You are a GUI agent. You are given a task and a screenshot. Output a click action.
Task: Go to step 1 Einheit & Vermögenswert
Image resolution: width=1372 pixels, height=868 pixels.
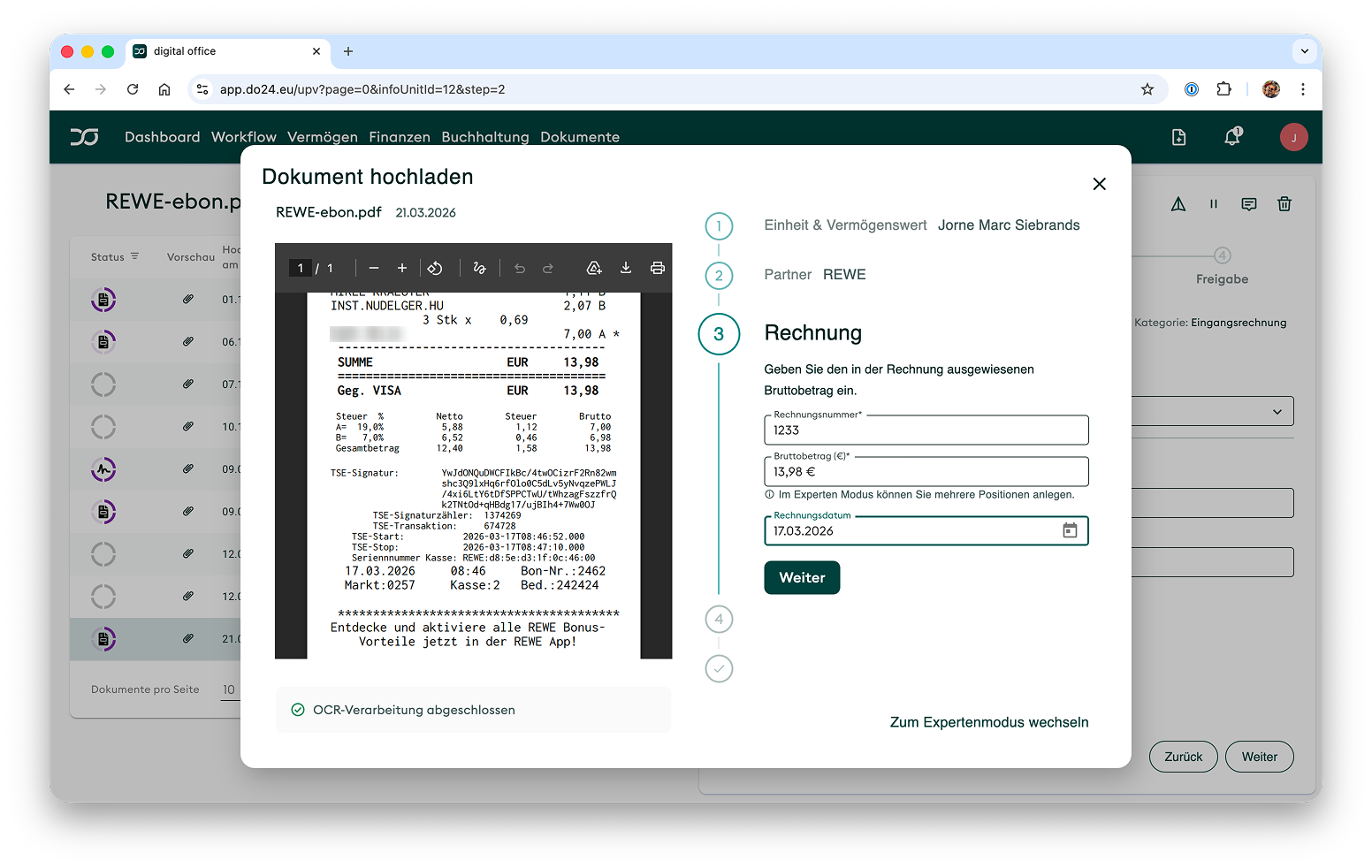click(719, 226)
